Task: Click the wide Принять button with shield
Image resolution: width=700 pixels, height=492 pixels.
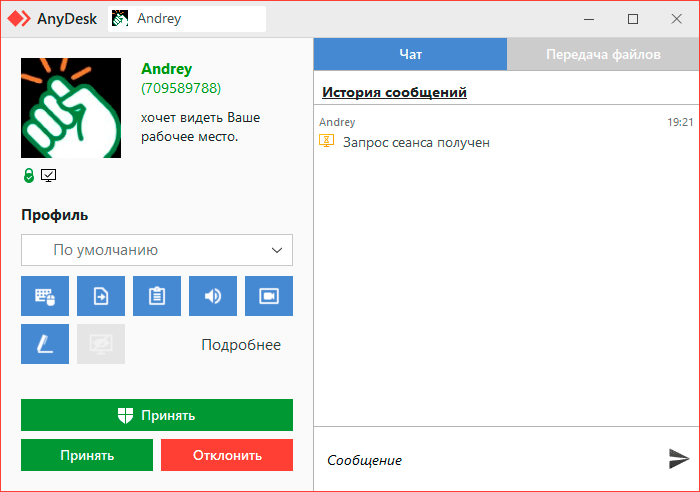Action: tap(157, 415)
